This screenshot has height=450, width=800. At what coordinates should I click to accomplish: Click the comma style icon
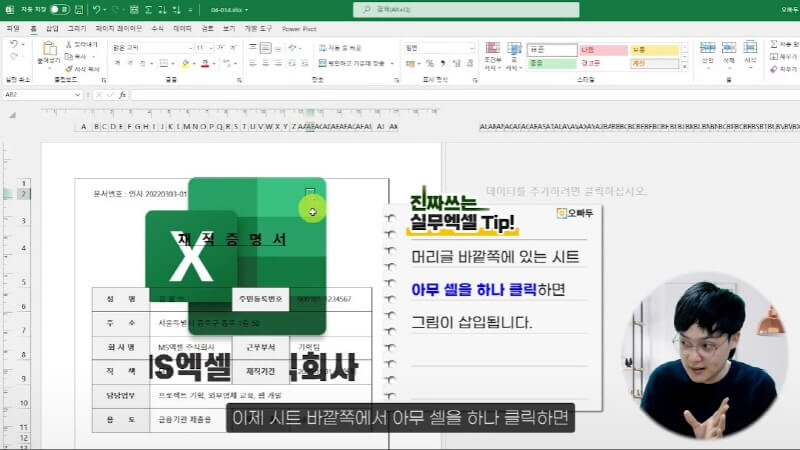(x=442, y=63)
